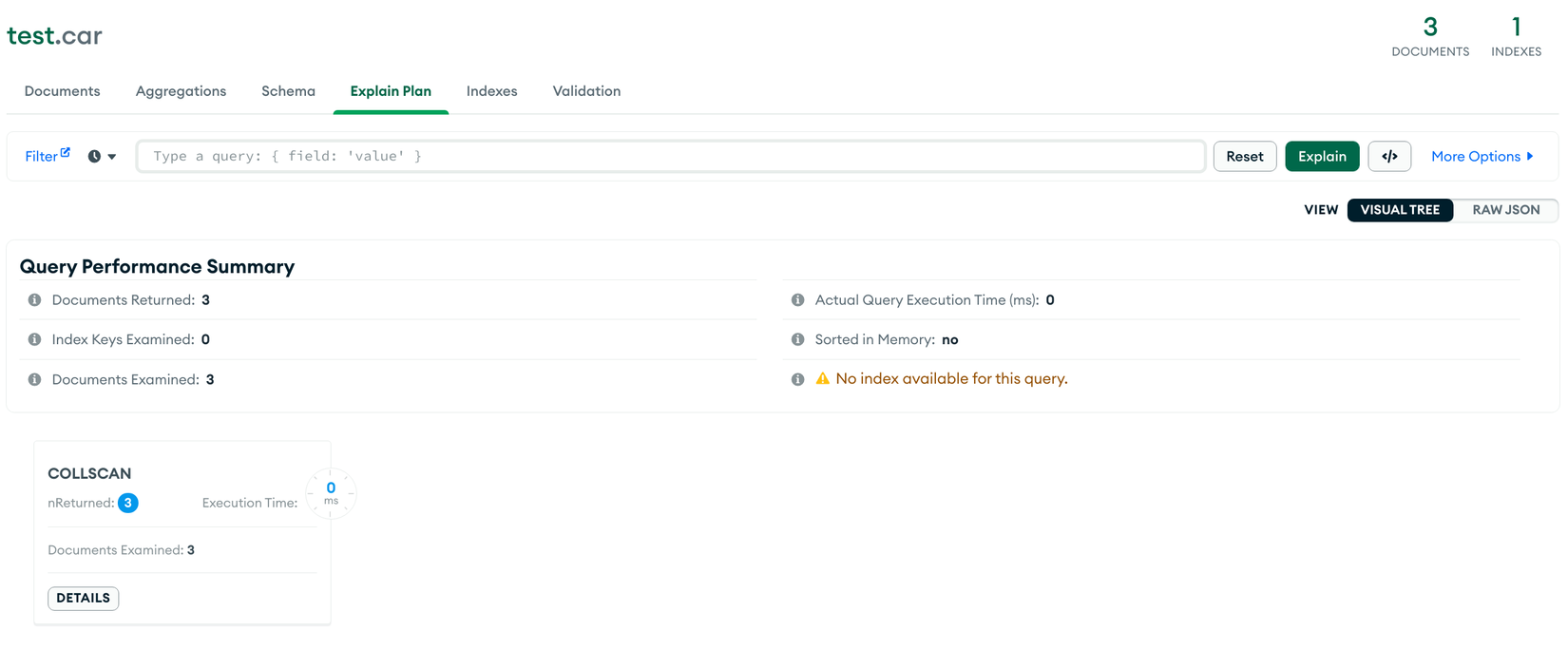
Task: Switch view to Visual Tree
Action: (1399, 210)
